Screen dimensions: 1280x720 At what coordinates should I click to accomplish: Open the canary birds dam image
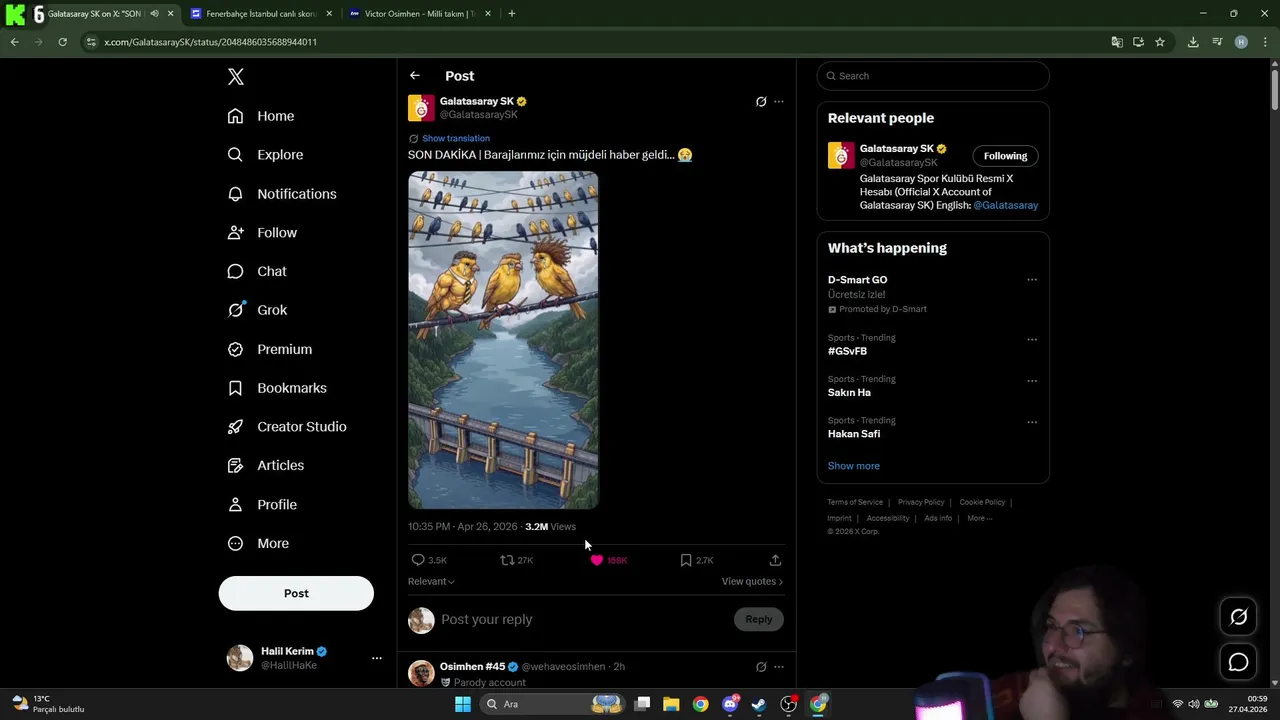click(x=503, y=340)
